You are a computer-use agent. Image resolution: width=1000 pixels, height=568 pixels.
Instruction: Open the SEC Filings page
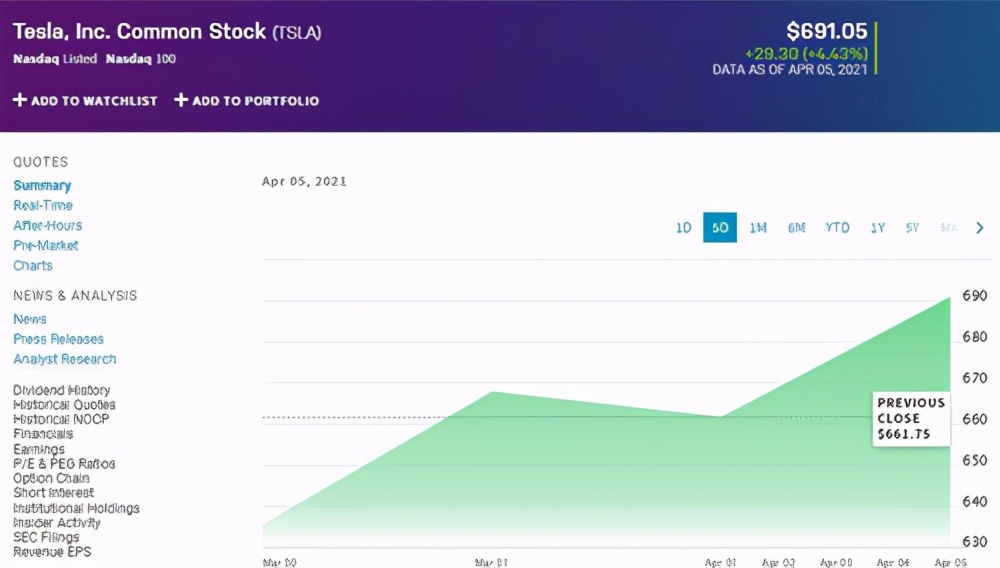(46, 537)
